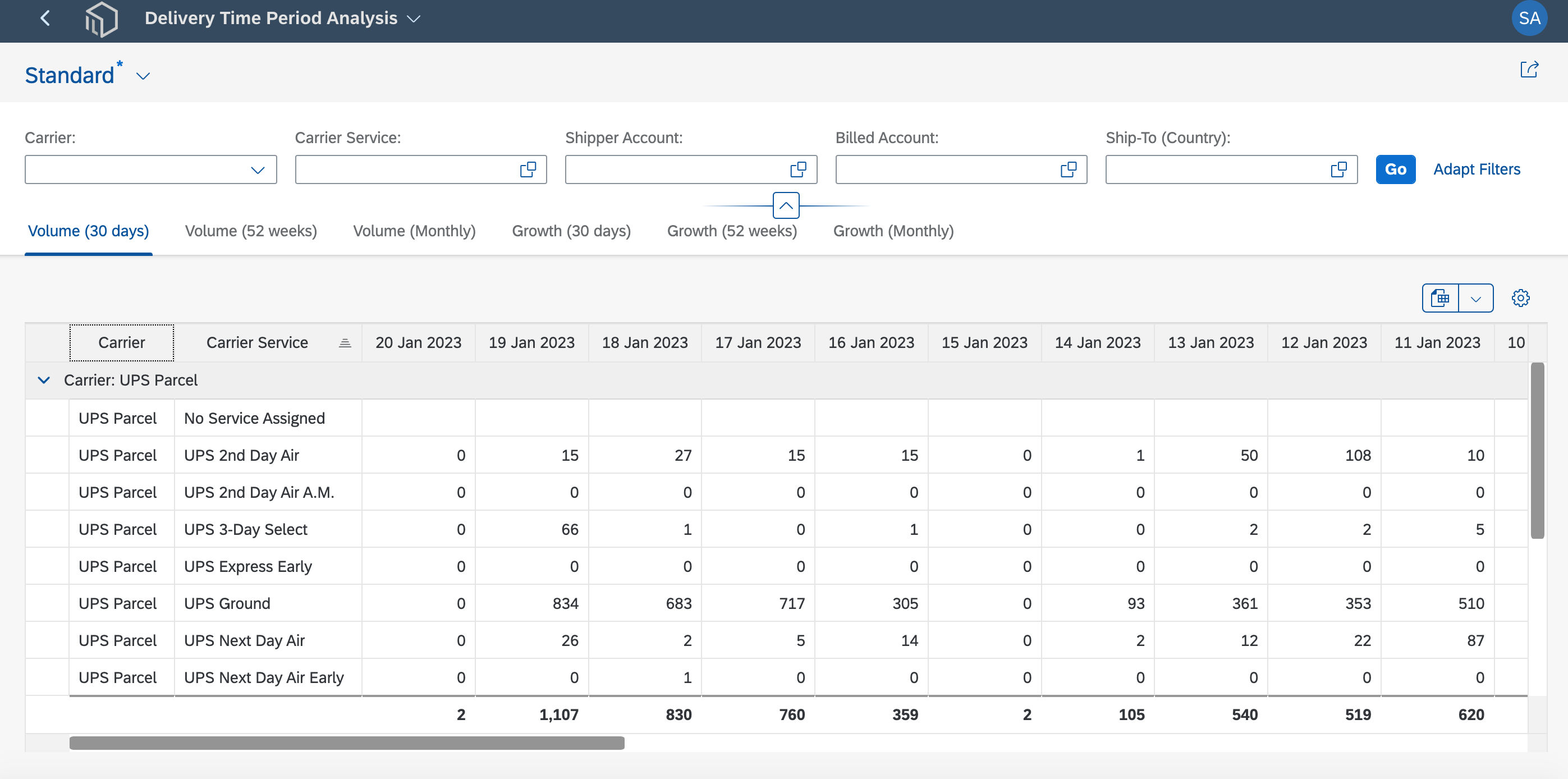Collapse the filter bar header
The height and width of the screenshot is (779, 1568).
(786, 206)
